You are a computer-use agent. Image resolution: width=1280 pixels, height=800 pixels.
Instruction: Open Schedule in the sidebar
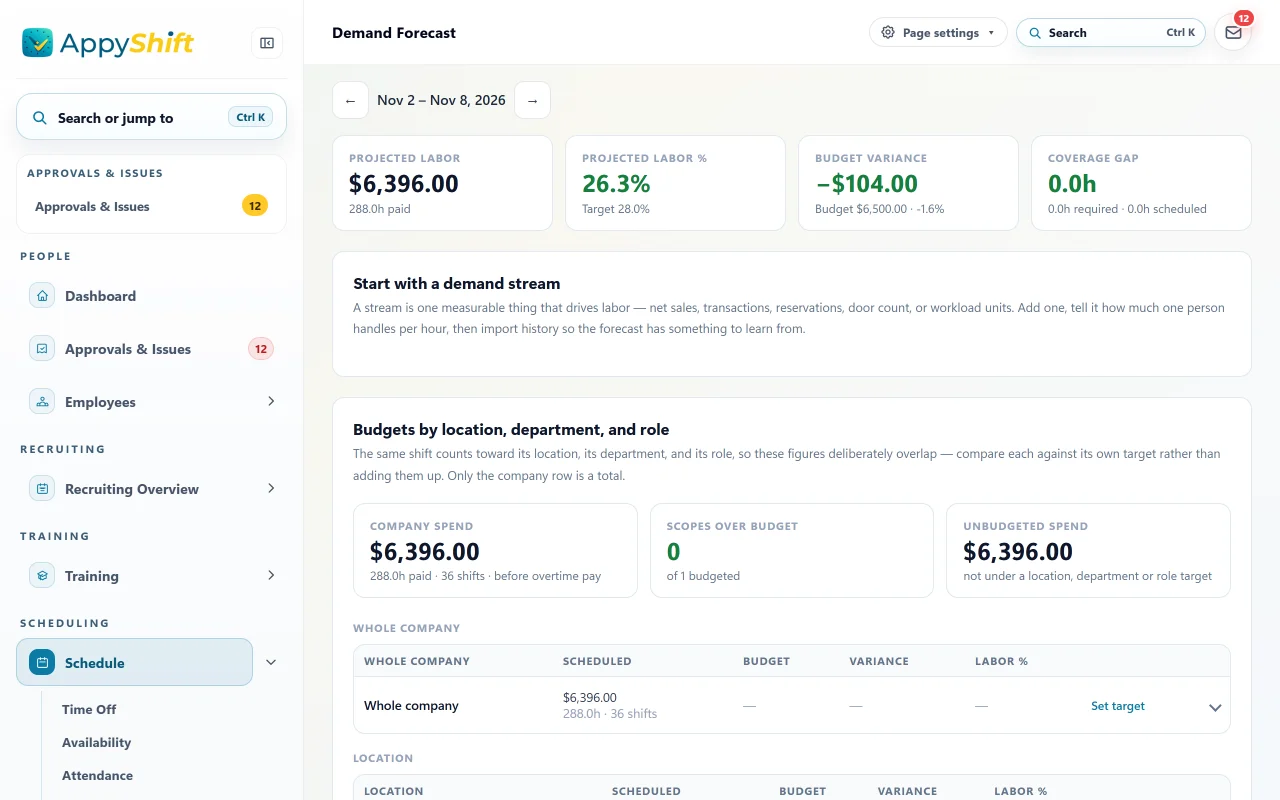pyautogui.click(x=135, y=662)
